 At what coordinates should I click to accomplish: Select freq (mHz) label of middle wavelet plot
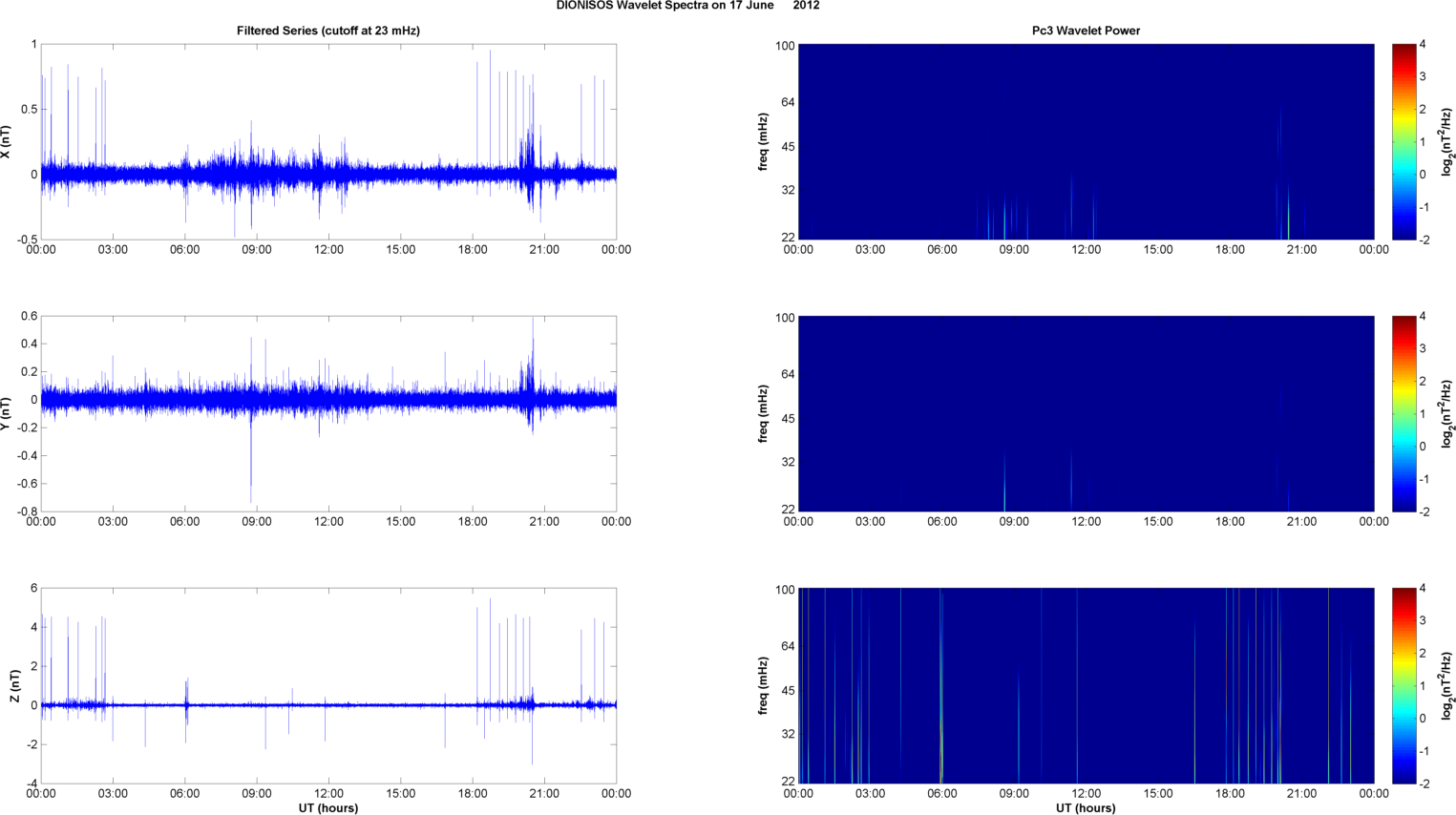coord(764,413)
